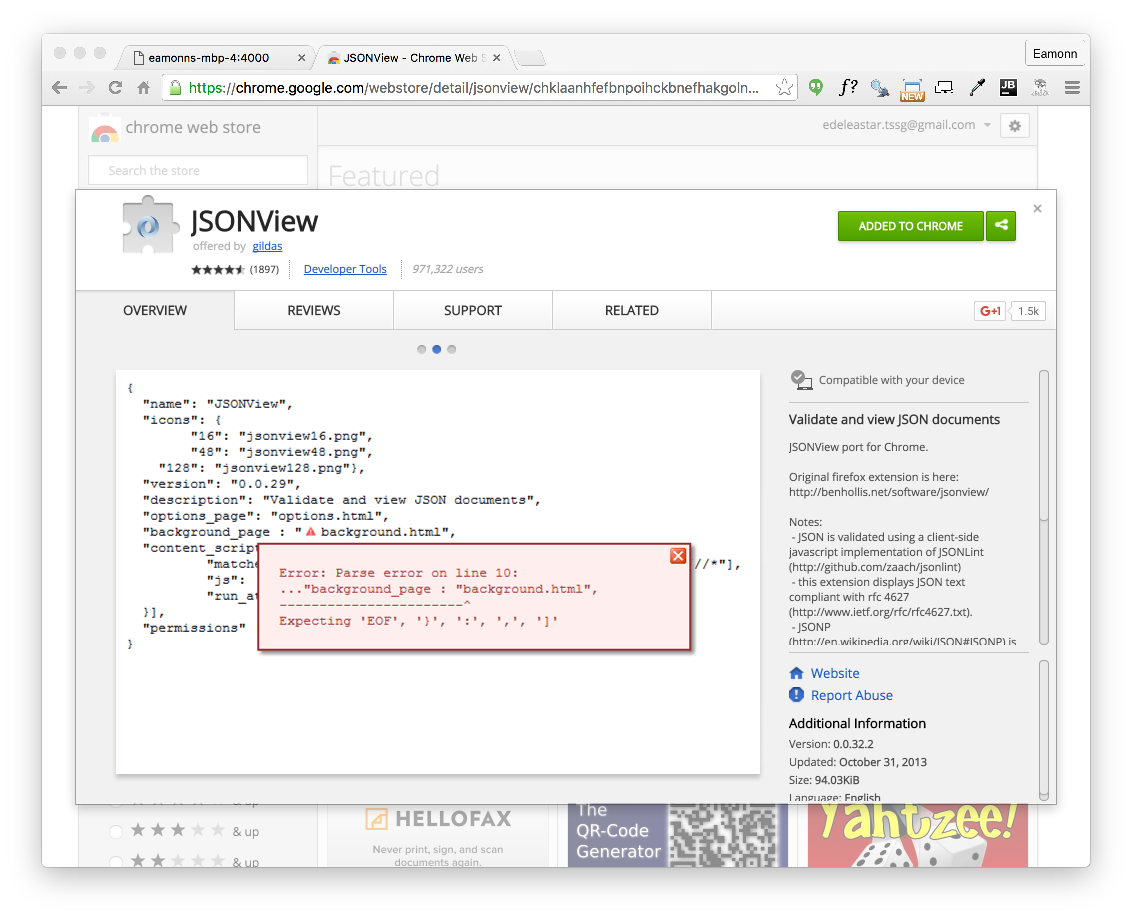Click the Hangouts extension icon
1132x917 pixels.
pos(816,88)
